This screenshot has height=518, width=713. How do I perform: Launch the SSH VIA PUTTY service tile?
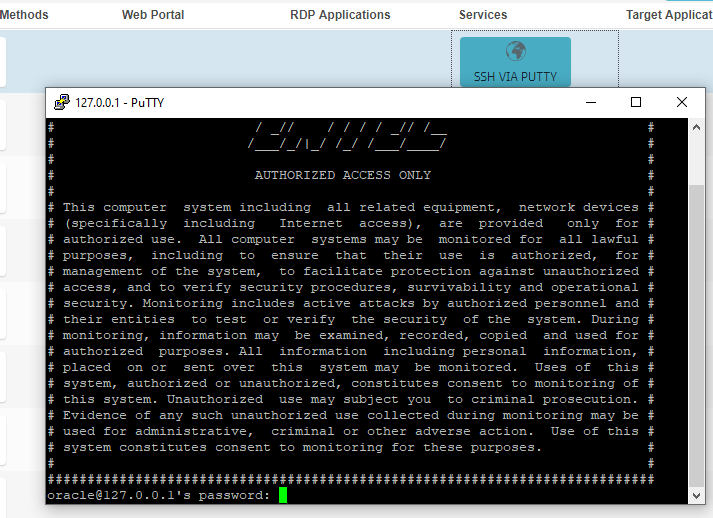point(515,62)
